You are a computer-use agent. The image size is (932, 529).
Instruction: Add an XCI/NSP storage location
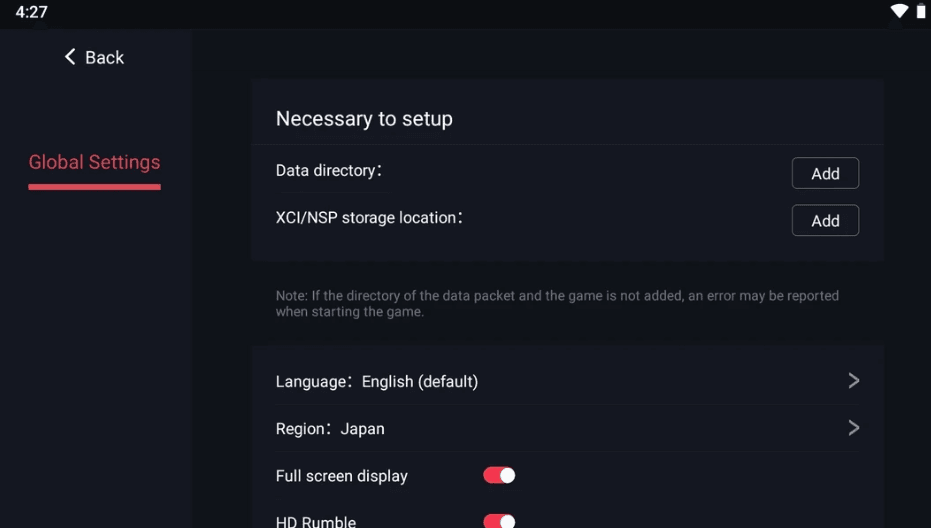(825, 220)
